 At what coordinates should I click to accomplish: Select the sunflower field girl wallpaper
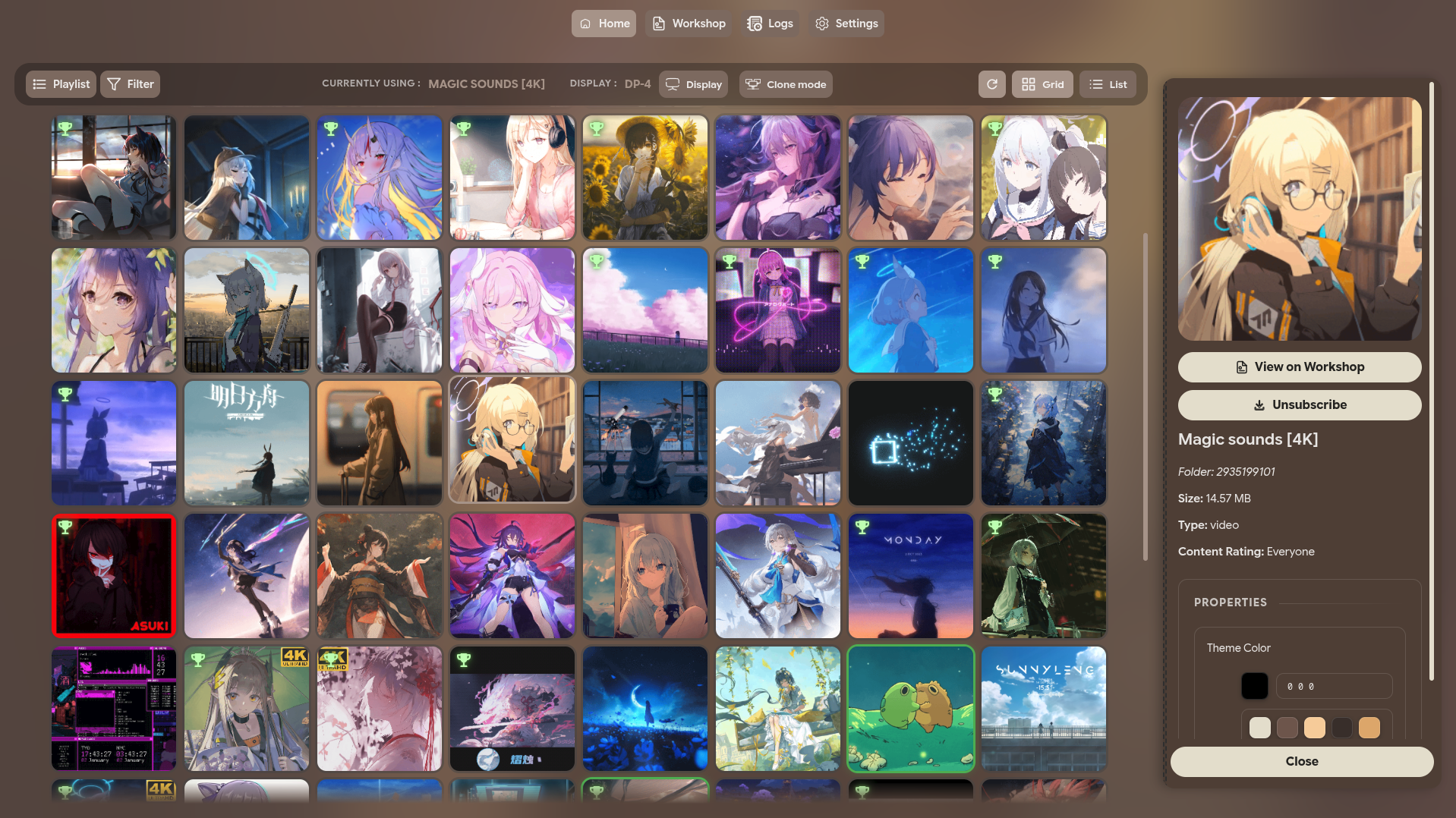tap(645, 178)
